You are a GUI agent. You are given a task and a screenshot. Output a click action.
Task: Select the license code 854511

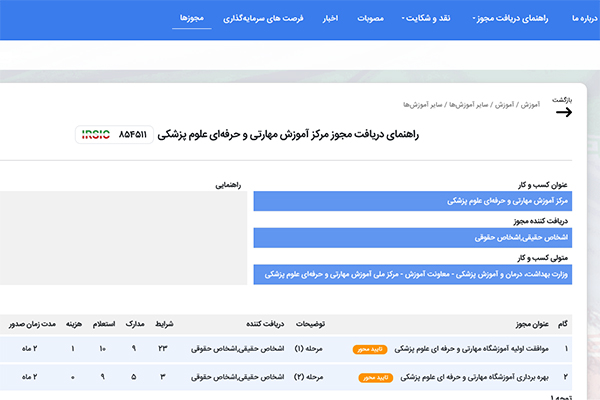coord(133,134)
